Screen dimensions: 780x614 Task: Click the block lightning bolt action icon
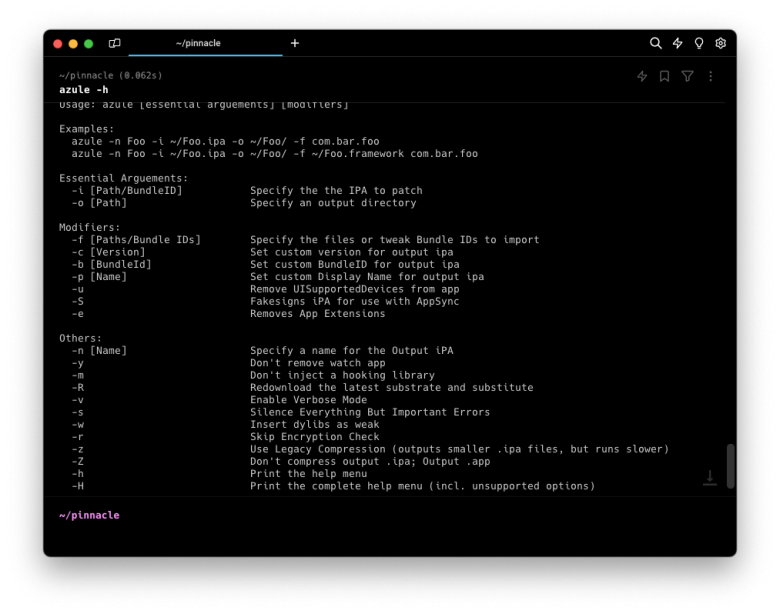tap(642, 76)
